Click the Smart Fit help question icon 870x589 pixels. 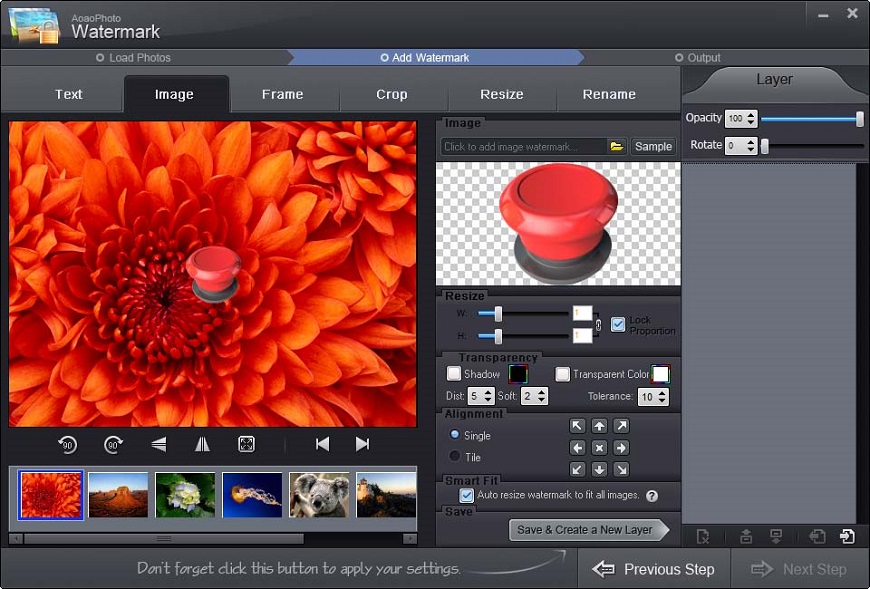(x=652, y=495)
